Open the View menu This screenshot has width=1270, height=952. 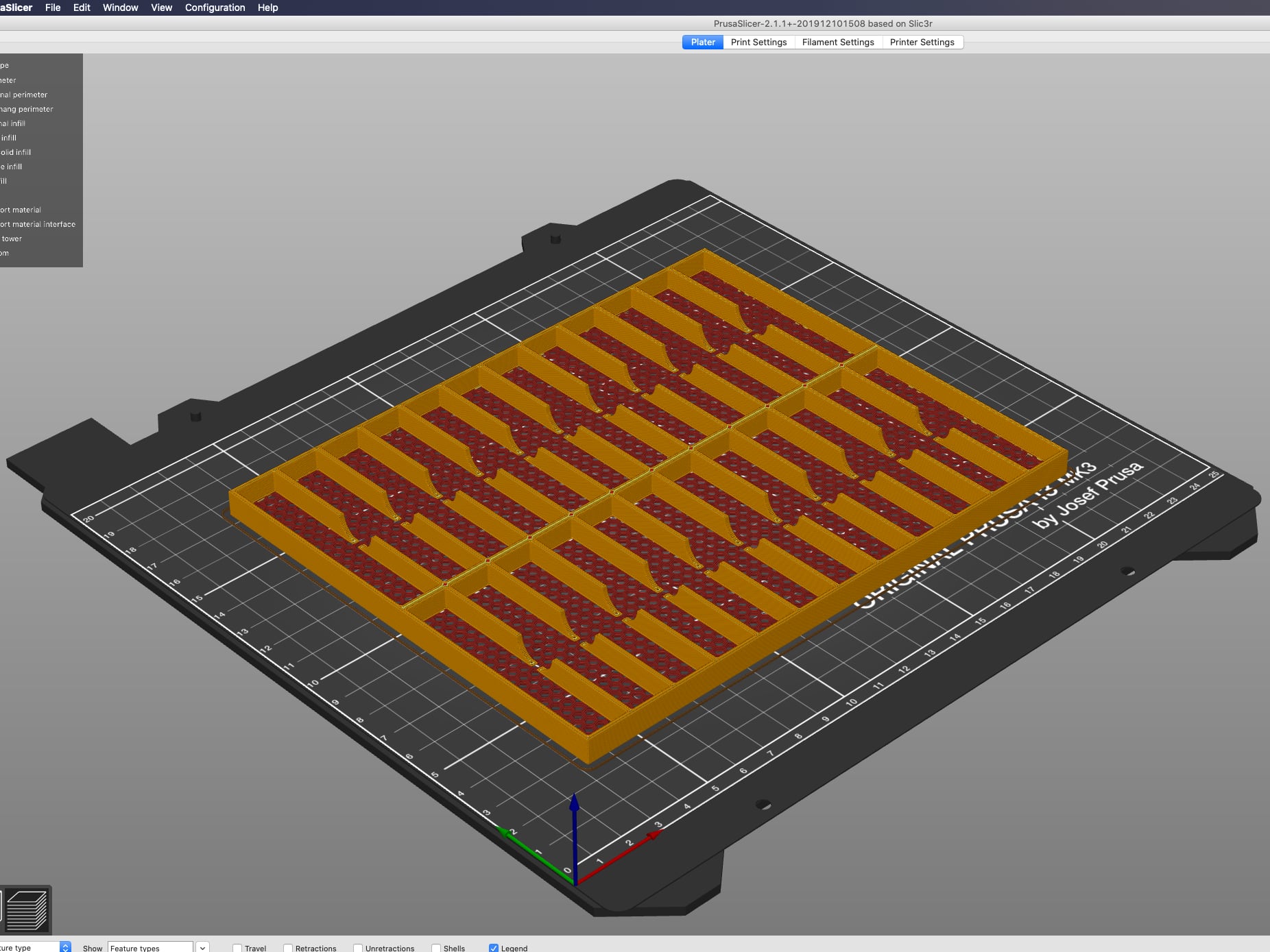pos(161,8)
